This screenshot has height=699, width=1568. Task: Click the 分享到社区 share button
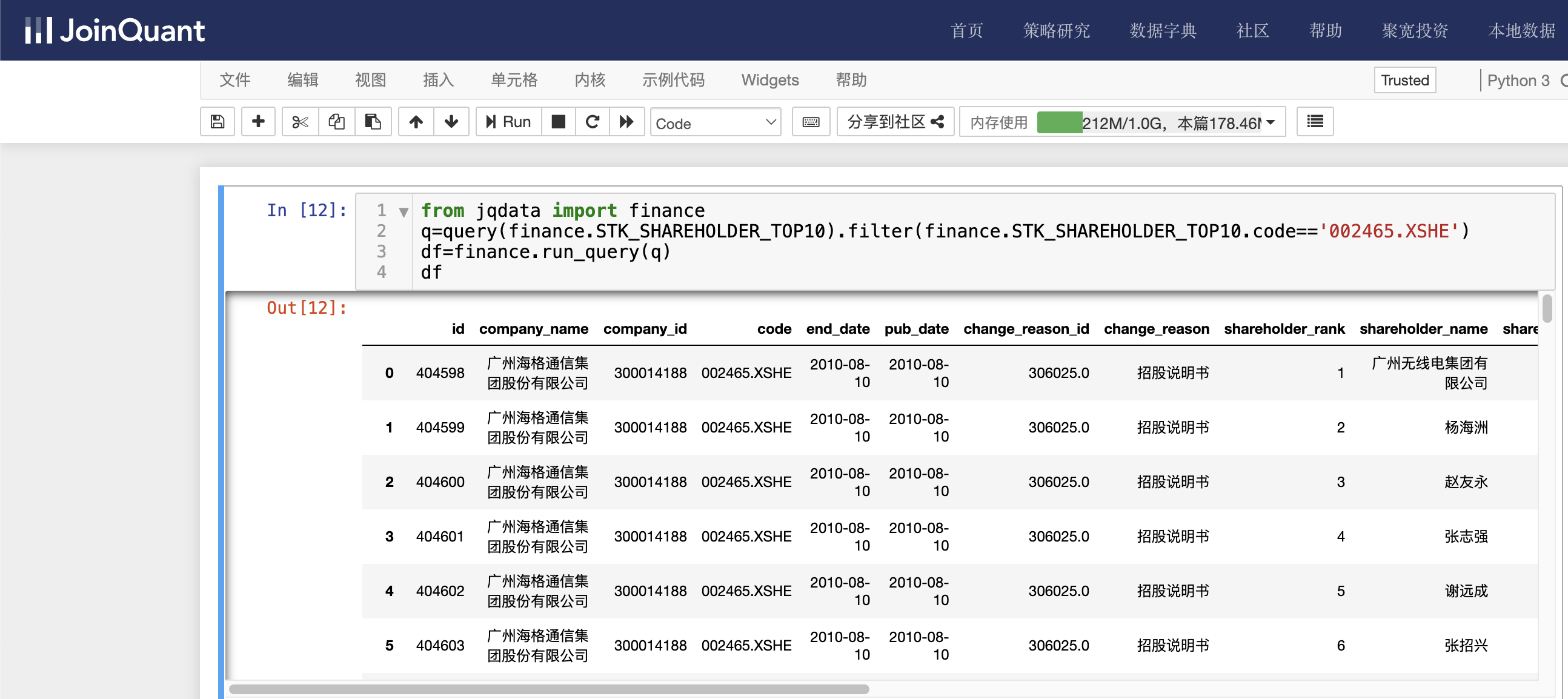click(x=895, y=122)
